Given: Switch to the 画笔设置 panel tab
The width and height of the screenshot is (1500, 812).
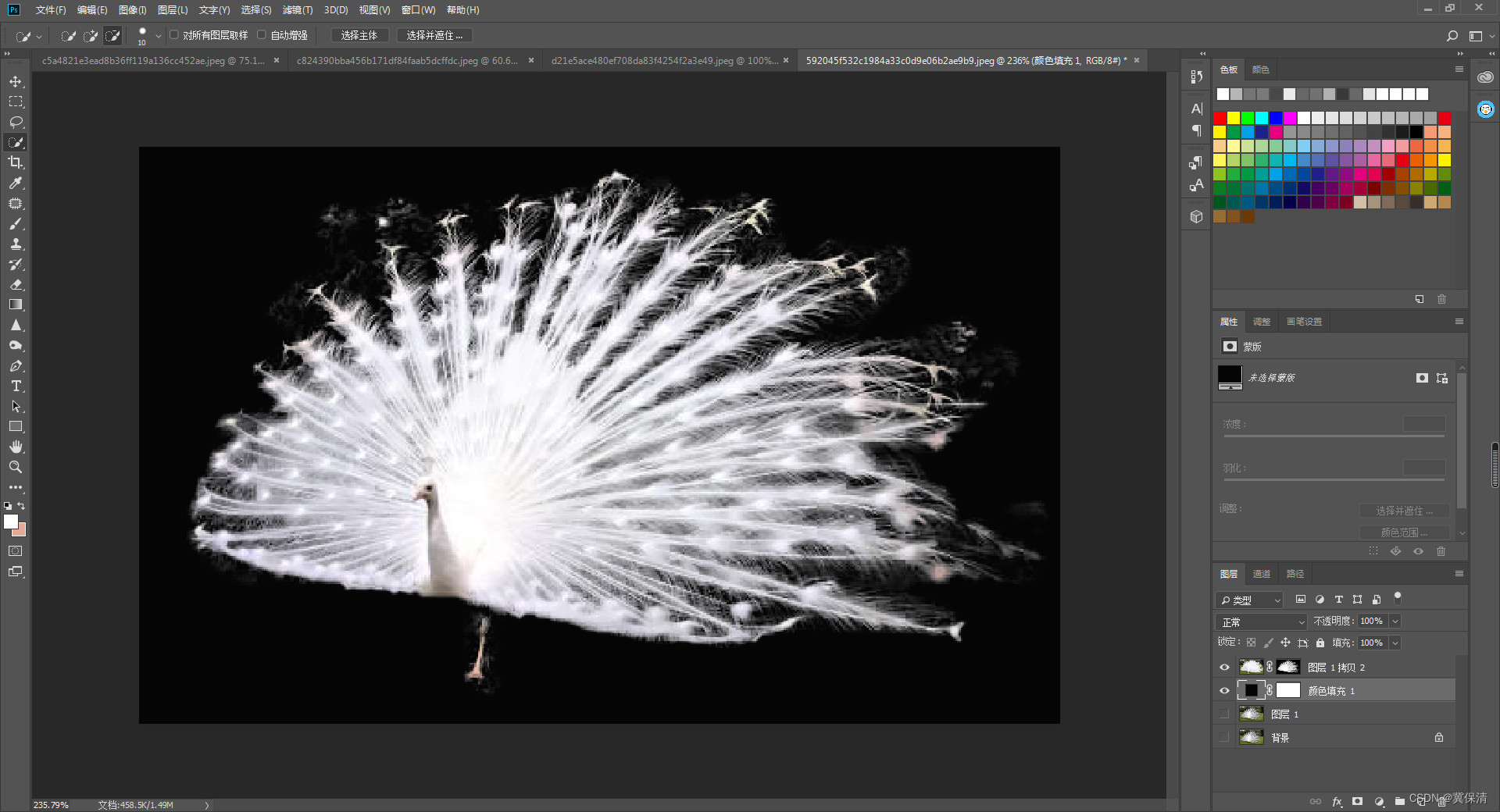Looking at the screenshot, I should point(1305,322).
